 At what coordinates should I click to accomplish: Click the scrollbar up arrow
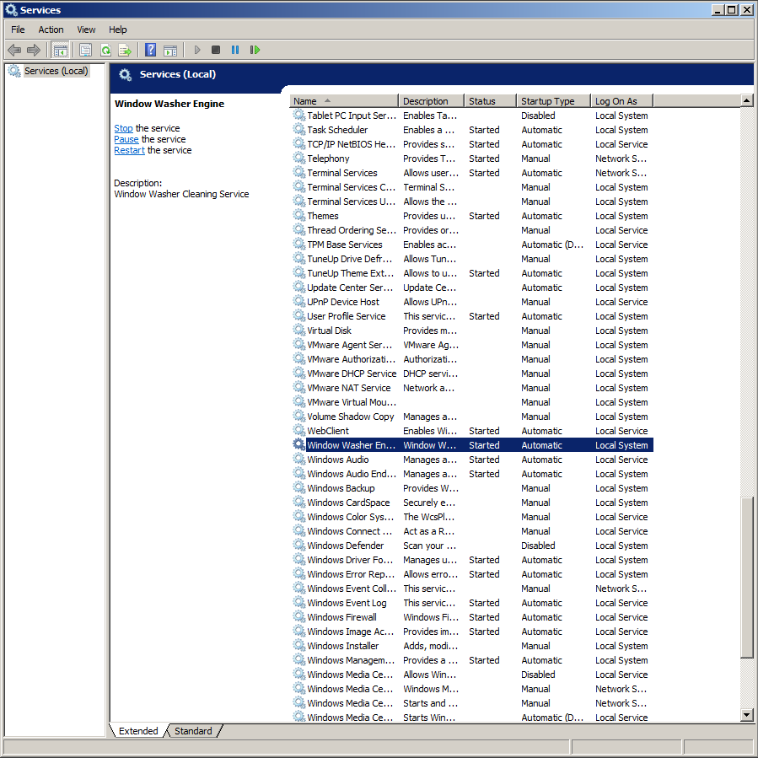(x=747, y=101)
